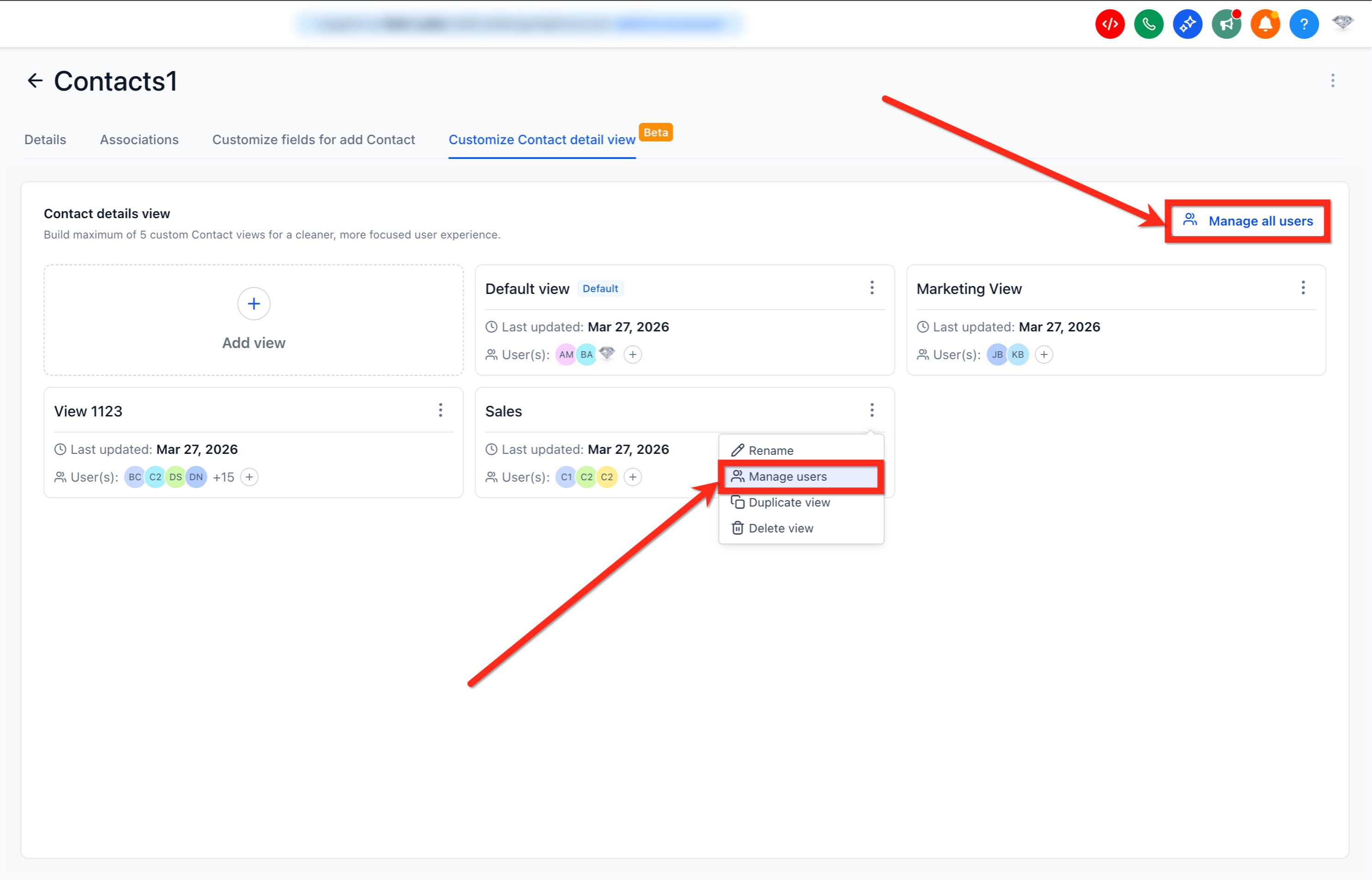
Task: Add user to Marketing View with plus
Action: pos(1044,355)
